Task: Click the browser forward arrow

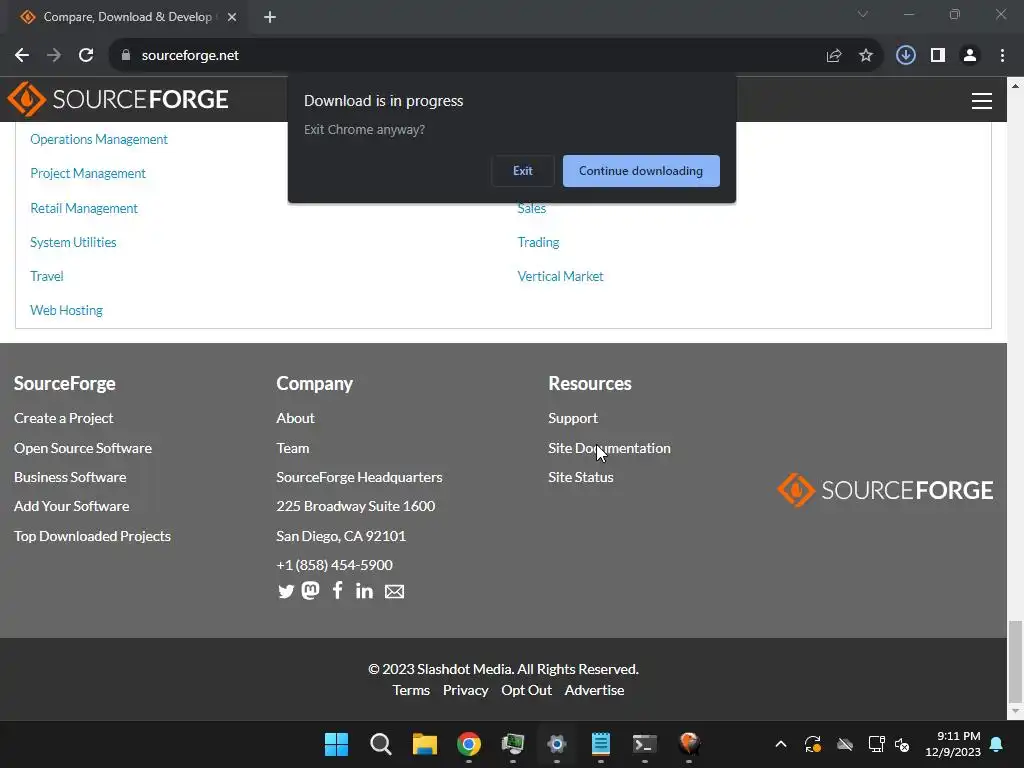Action: 54,56
